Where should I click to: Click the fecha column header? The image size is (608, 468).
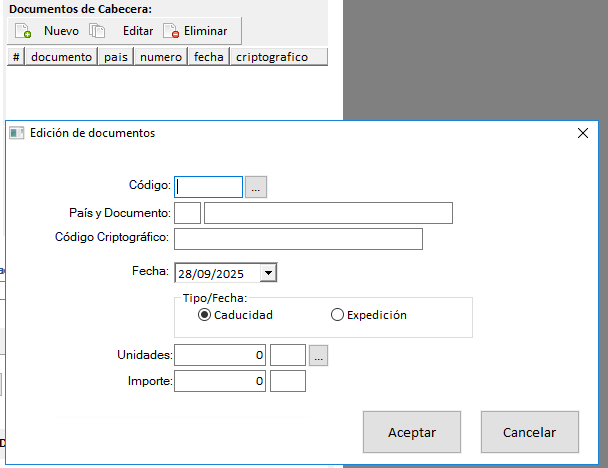(x=208, y=57)
